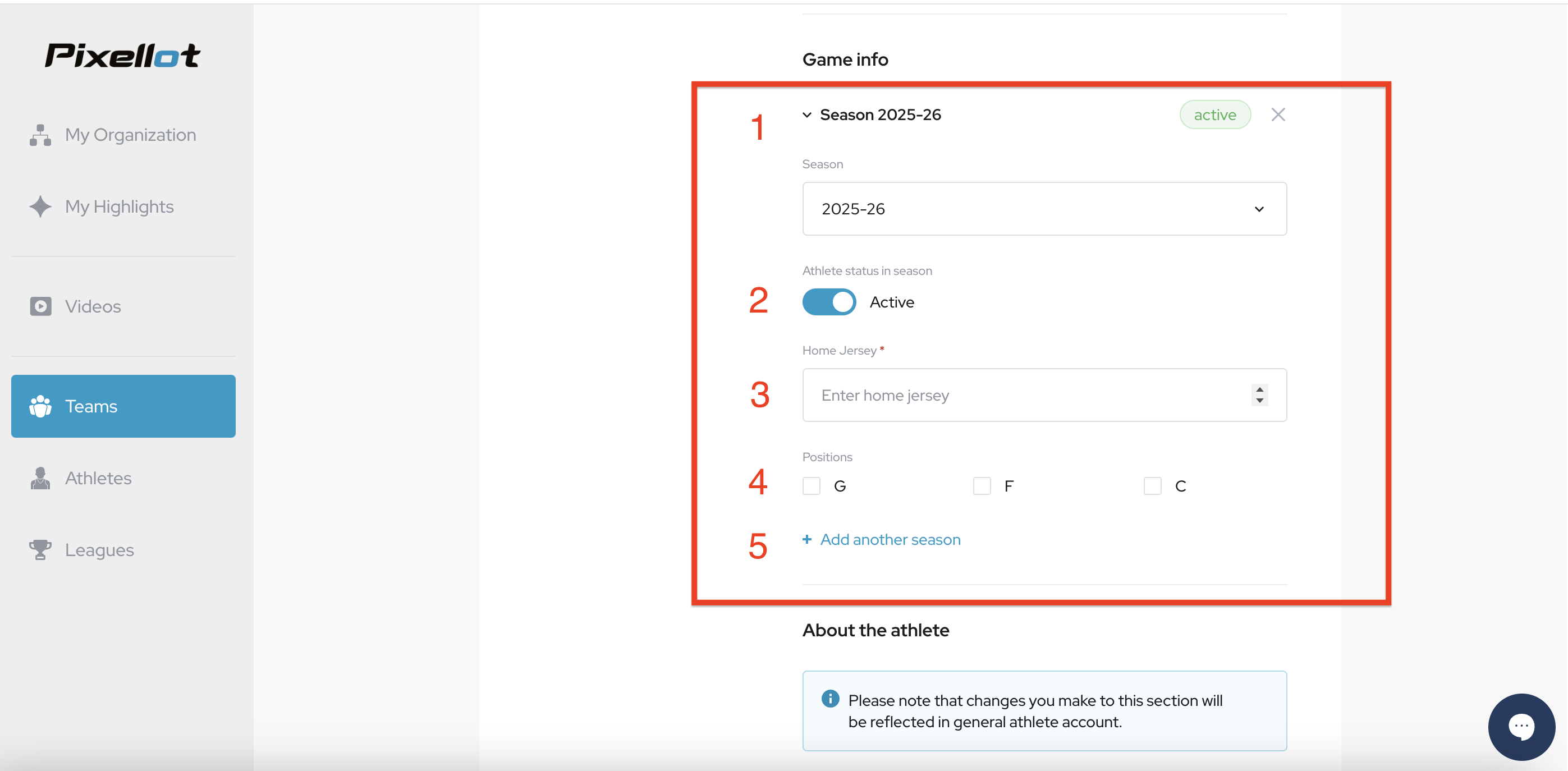1568x771 pixels.
Task: Check the G position checkbox
Action: point(811,486)
